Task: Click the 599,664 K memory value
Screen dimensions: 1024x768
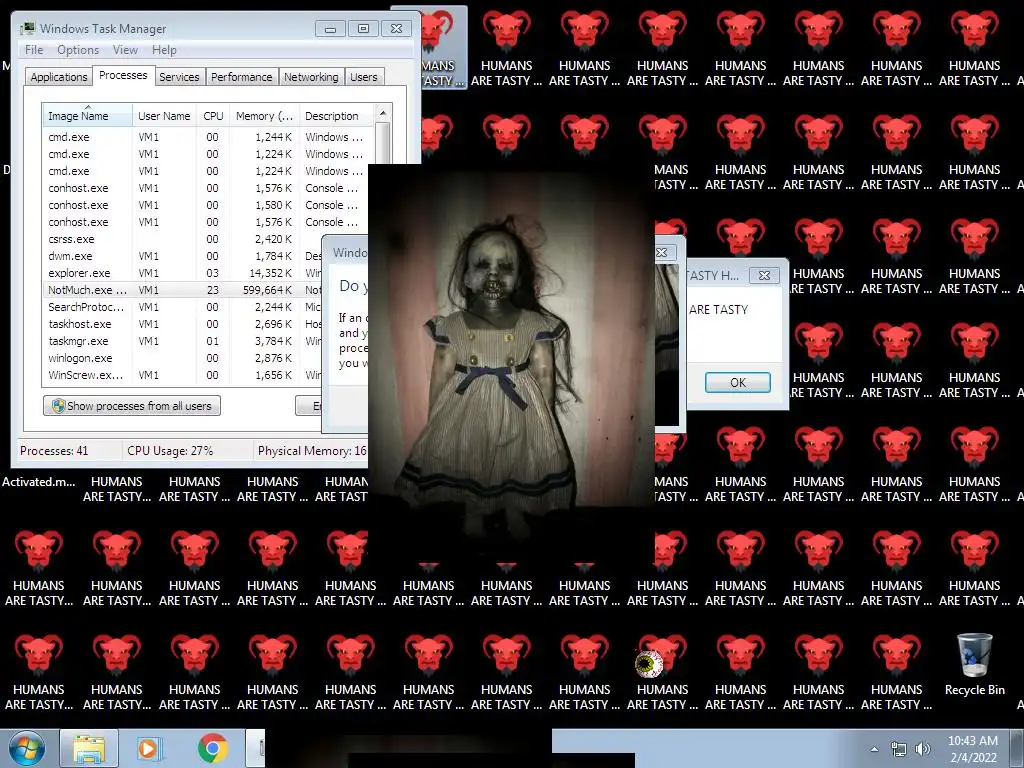Action: [x=268, y=290]
